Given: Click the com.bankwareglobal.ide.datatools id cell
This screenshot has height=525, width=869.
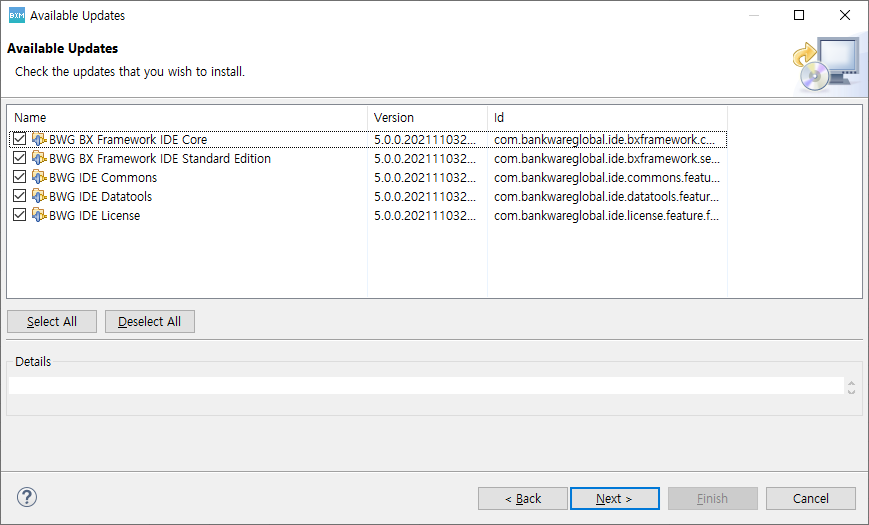Looking at the screenshot, I should pos(606,196).
